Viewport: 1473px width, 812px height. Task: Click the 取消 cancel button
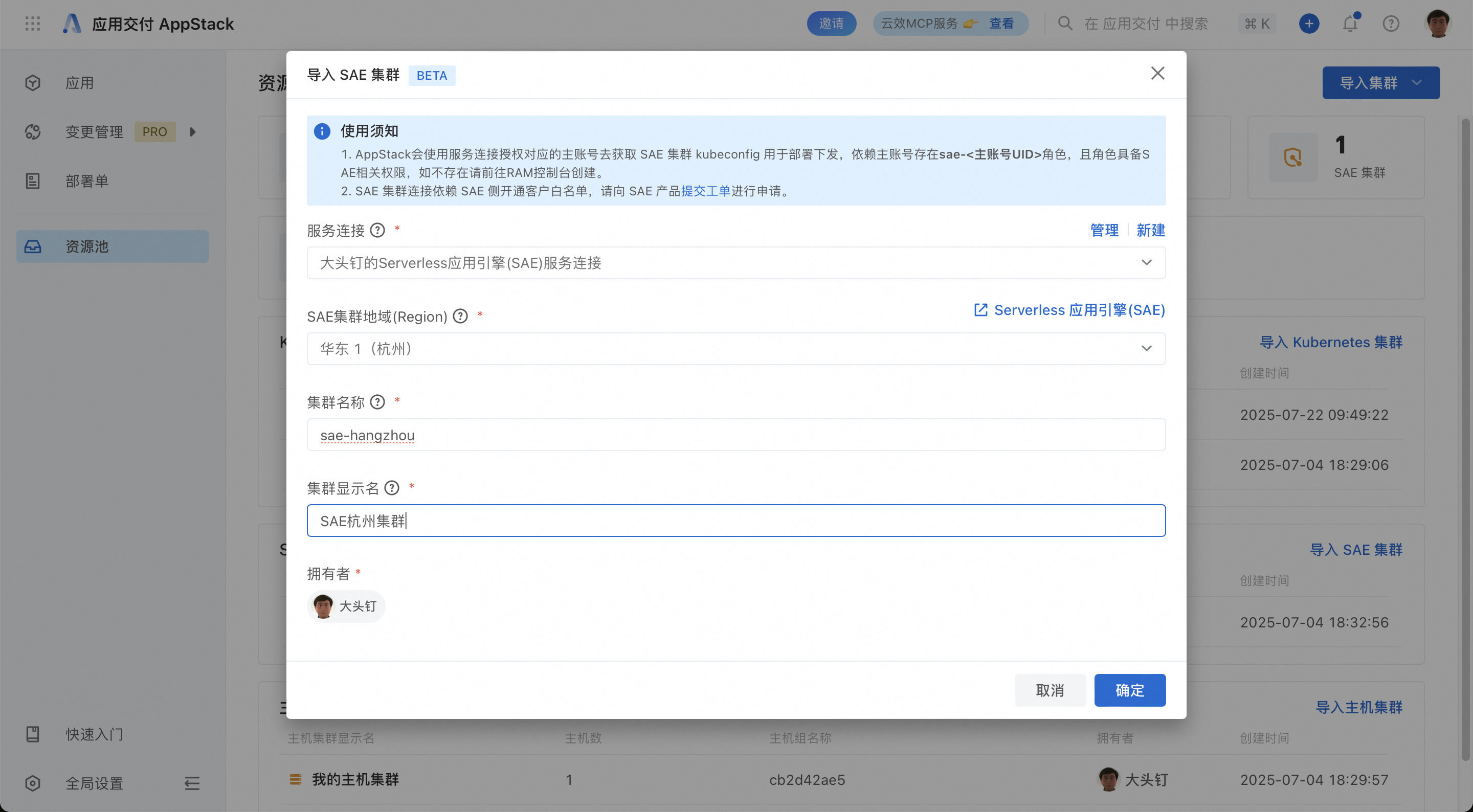point(1050,690)
